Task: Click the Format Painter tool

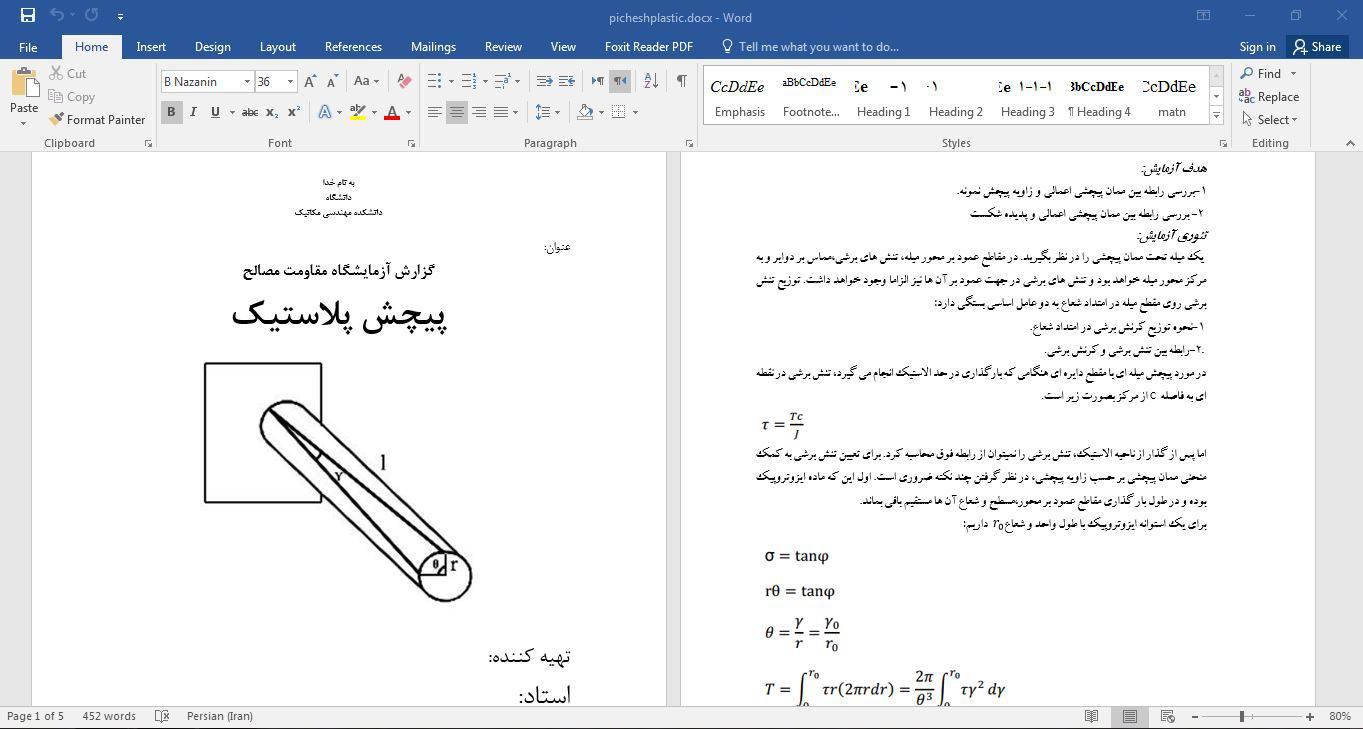Action: tap(97, 119)
